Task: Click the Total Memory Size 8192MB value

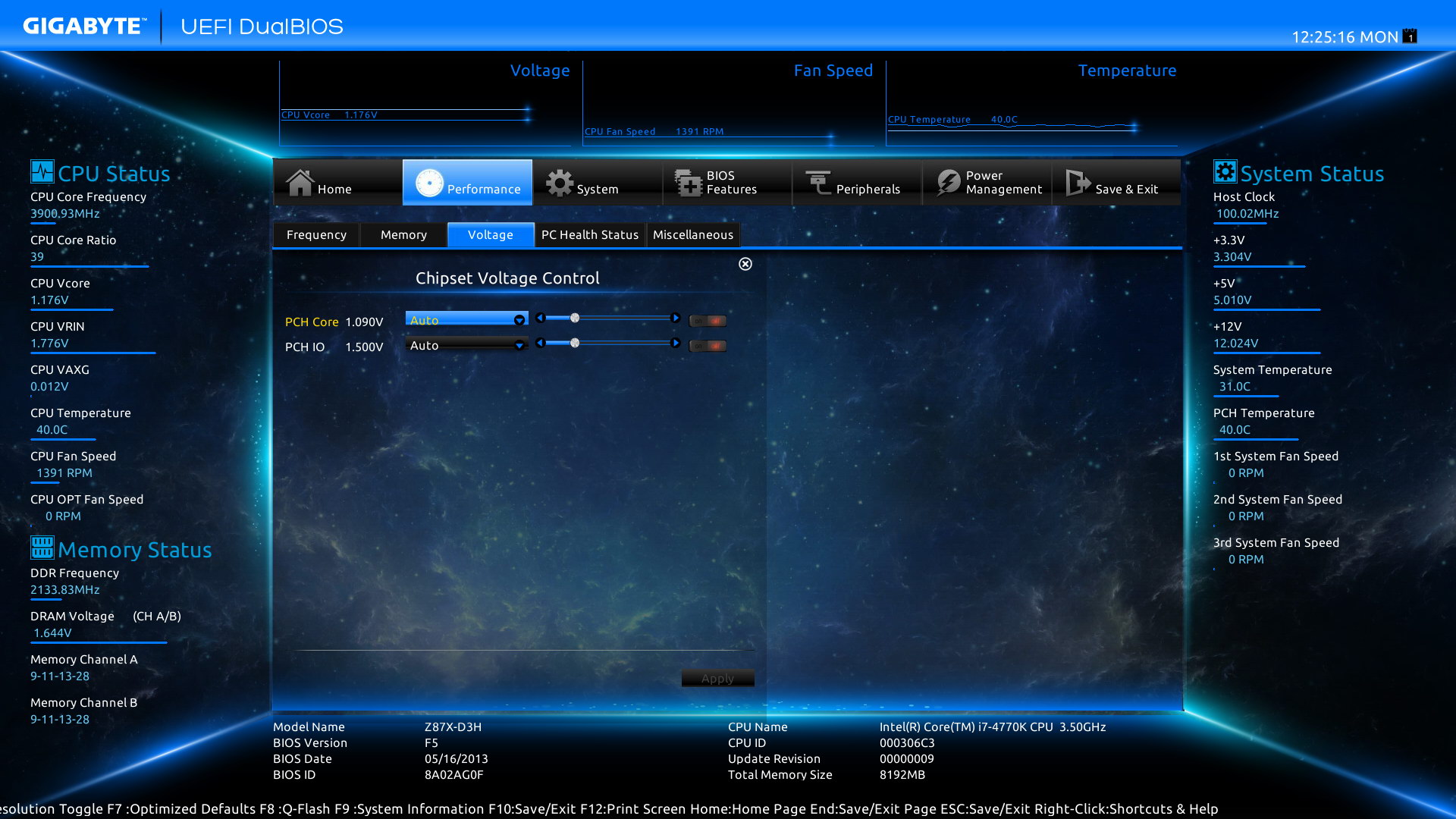Action: pyautogui.click(x=902, y=775)
